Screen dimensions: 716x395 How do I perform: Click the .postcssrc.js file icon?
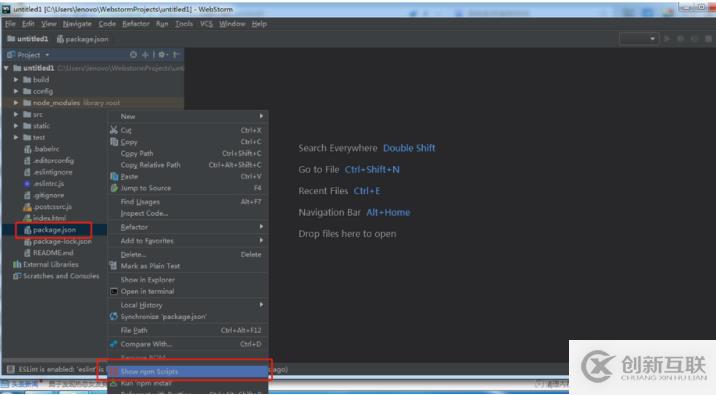[x=27, y=207]
